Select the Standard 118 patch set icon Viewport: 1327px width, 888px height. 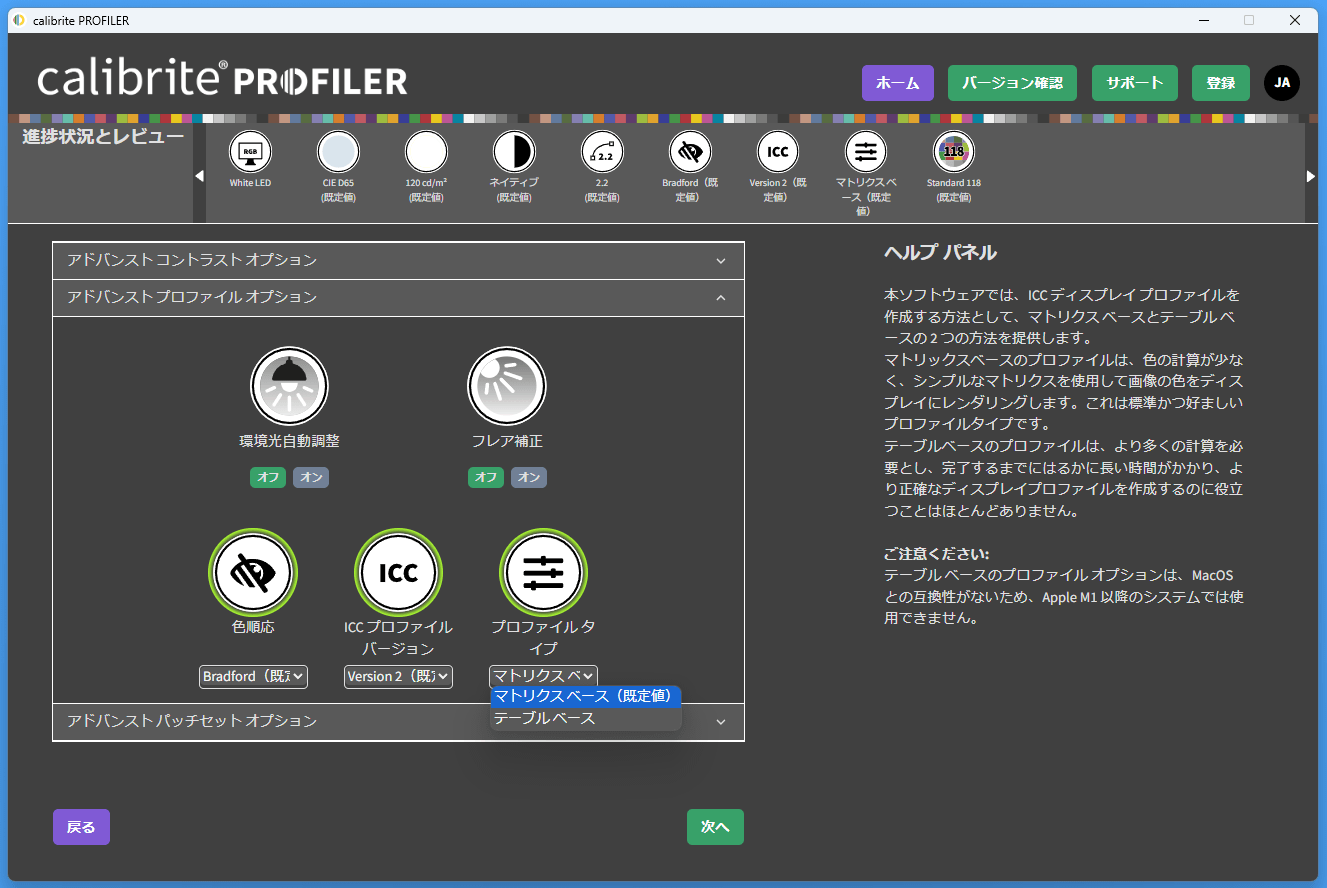pos(954,152)
